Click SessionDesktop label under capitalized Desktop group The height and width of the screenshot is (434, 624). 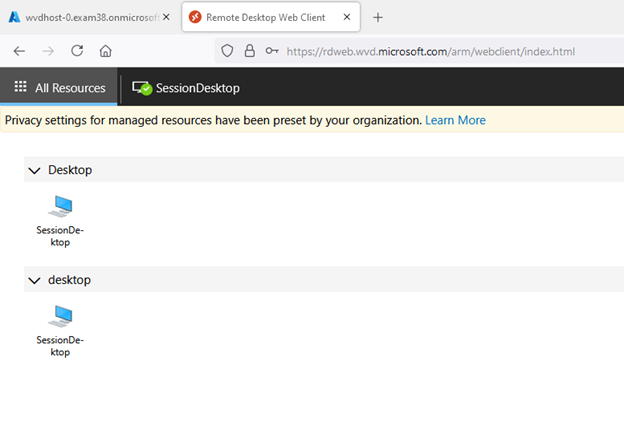pos(60,236)
